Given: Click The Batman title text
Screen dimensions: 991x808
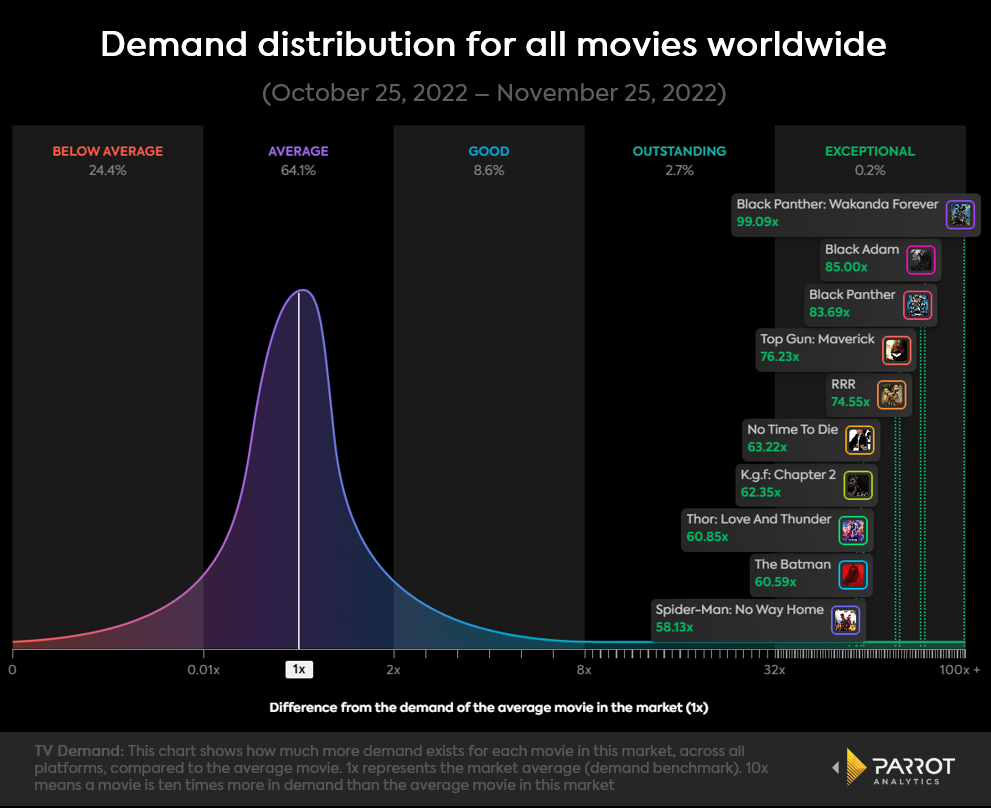Looking at the screenshot, I should pyautogui.click(x=793, y=565).
